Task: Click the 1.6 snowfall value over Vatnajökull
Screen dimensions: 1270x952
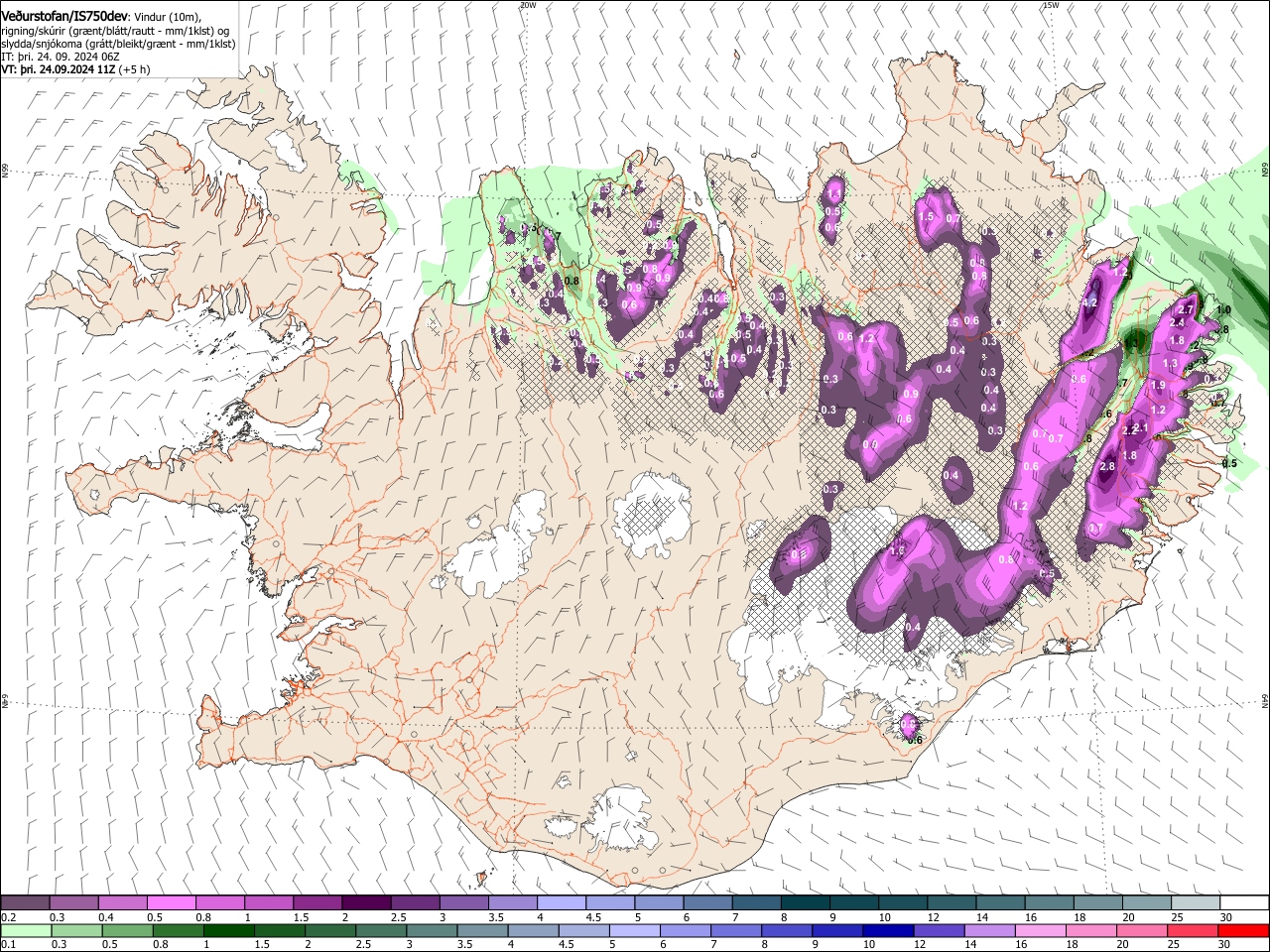Action: pos(897,550)
